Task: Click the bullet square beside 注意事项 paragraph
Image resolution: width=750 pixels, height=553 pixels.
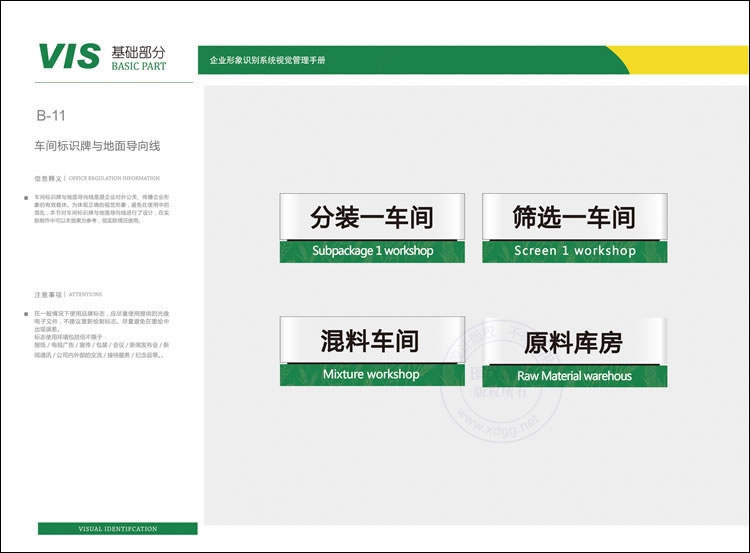Action: pos(25,313)
